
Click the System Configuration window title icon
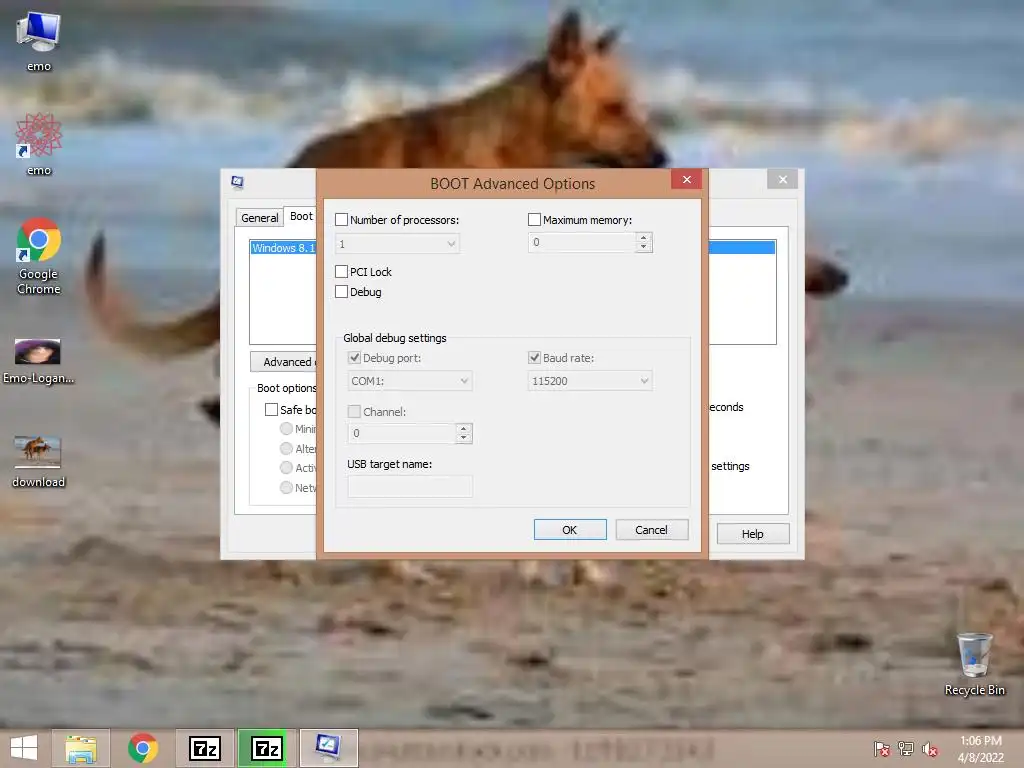238,182
